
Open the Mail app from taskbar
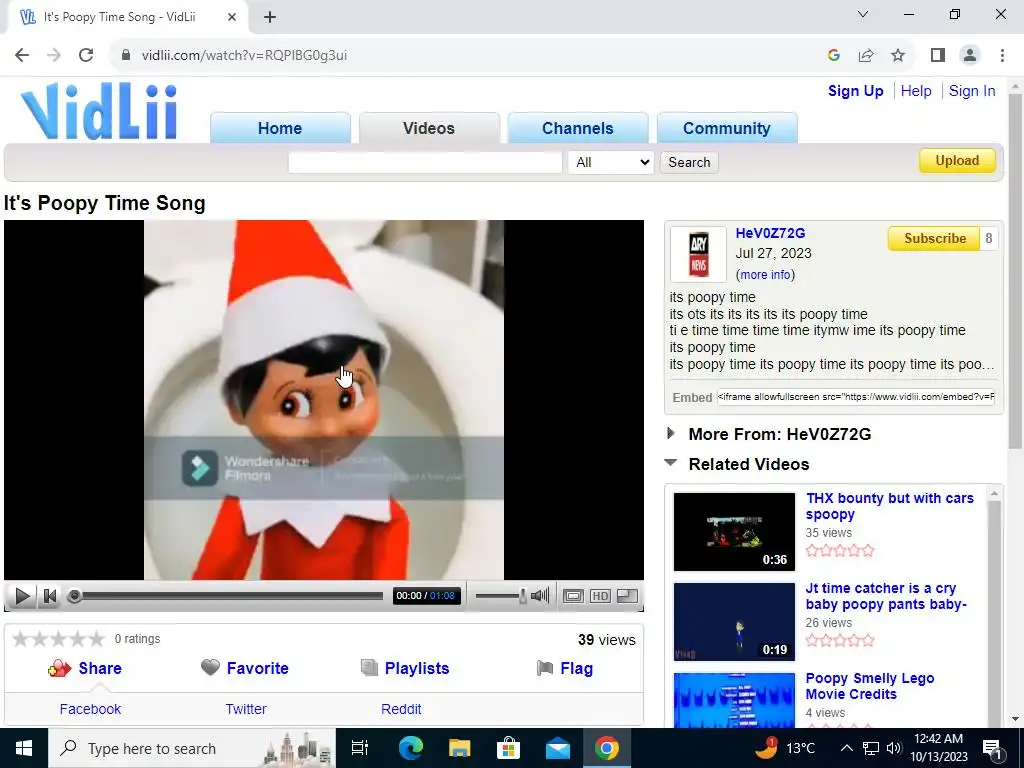[x=558, y=748]
